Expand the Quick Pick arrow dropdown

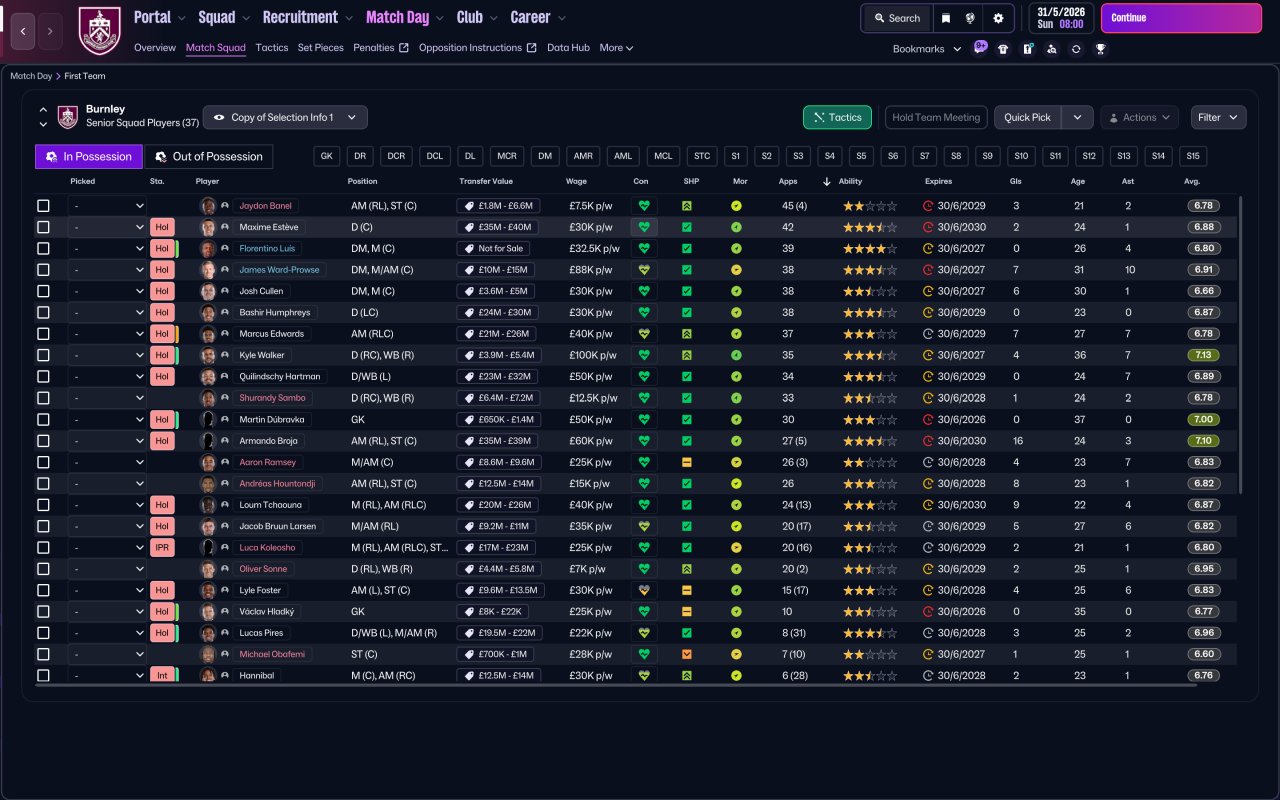pos(1077,117)
